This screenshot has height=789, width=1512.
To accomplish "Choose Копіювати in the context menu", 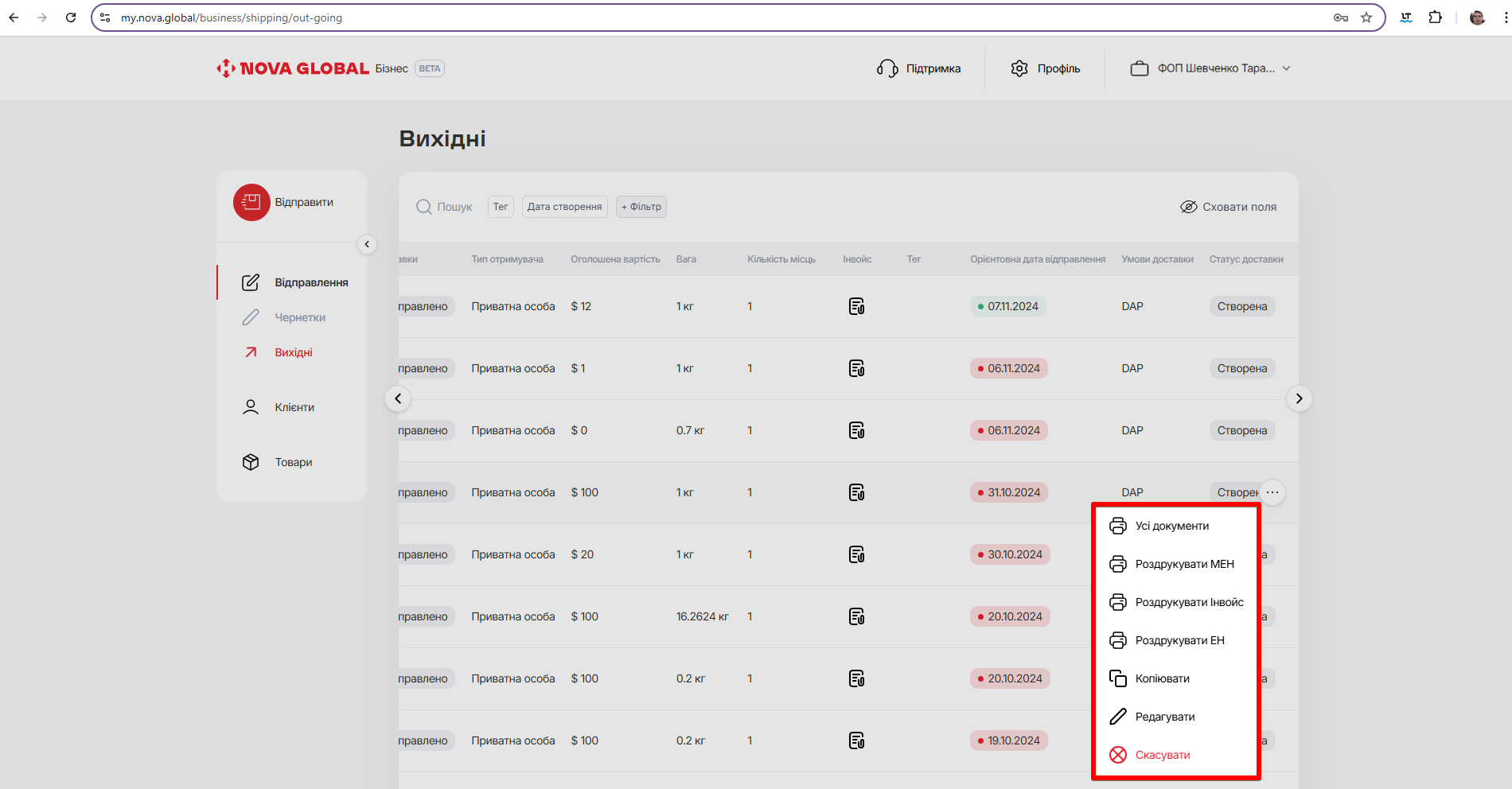I will (x=1162, y=678).
